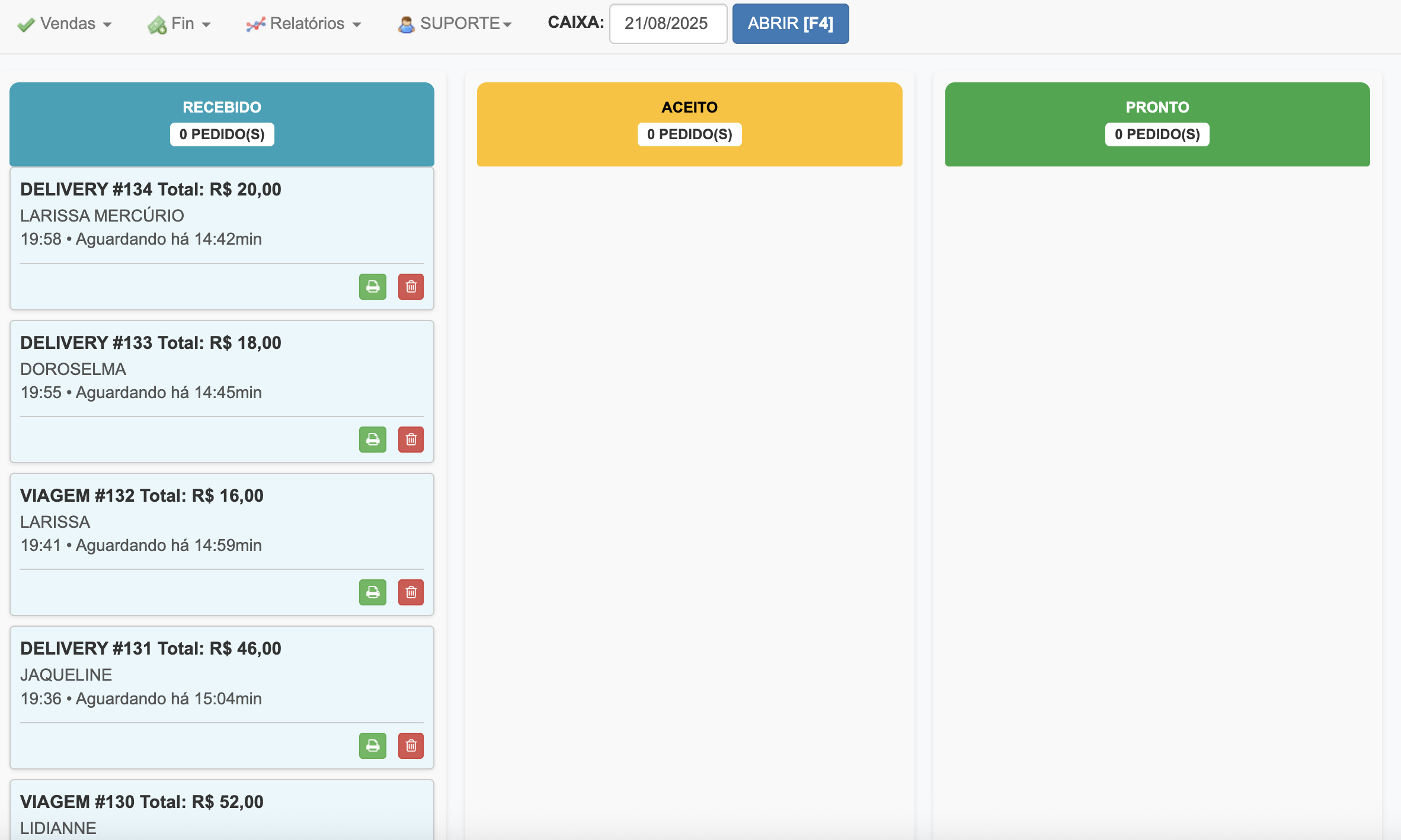Delete order #133 with trash icon

411,440
